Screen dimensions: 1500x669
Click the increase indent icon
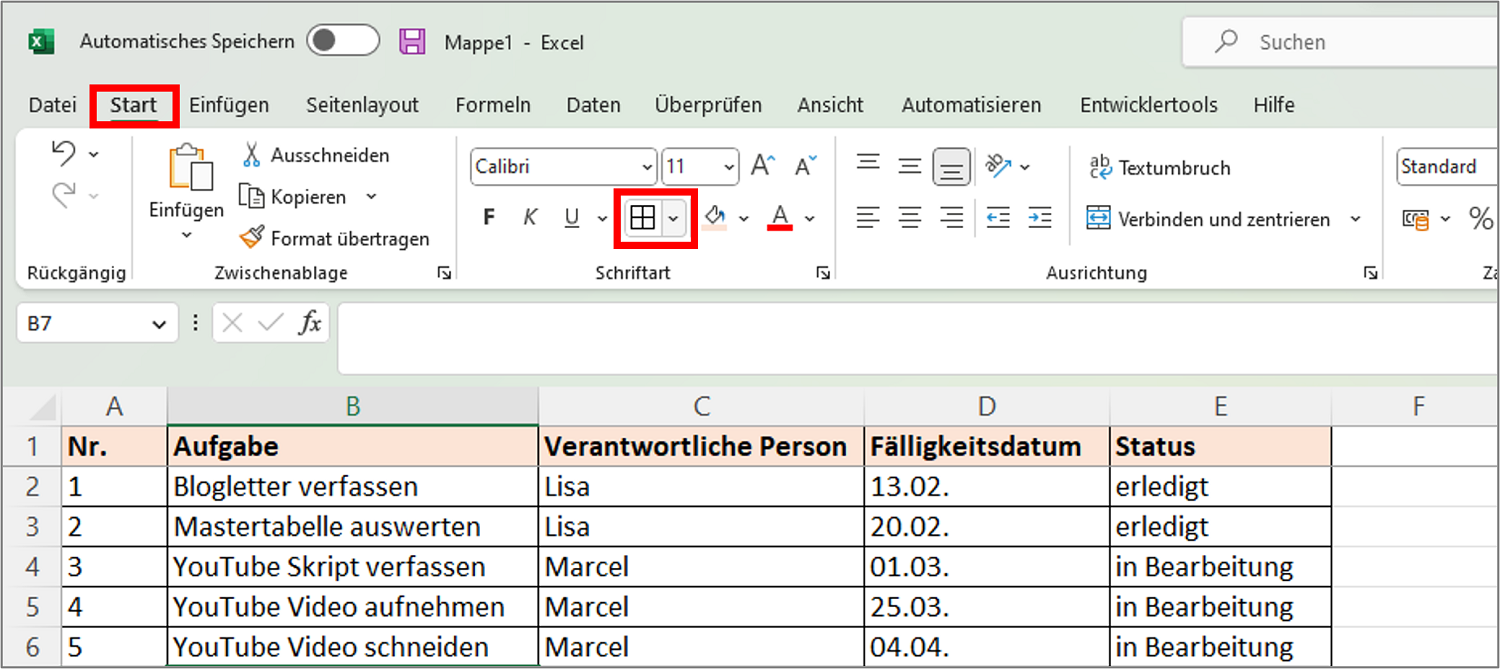click(1040, 217)
